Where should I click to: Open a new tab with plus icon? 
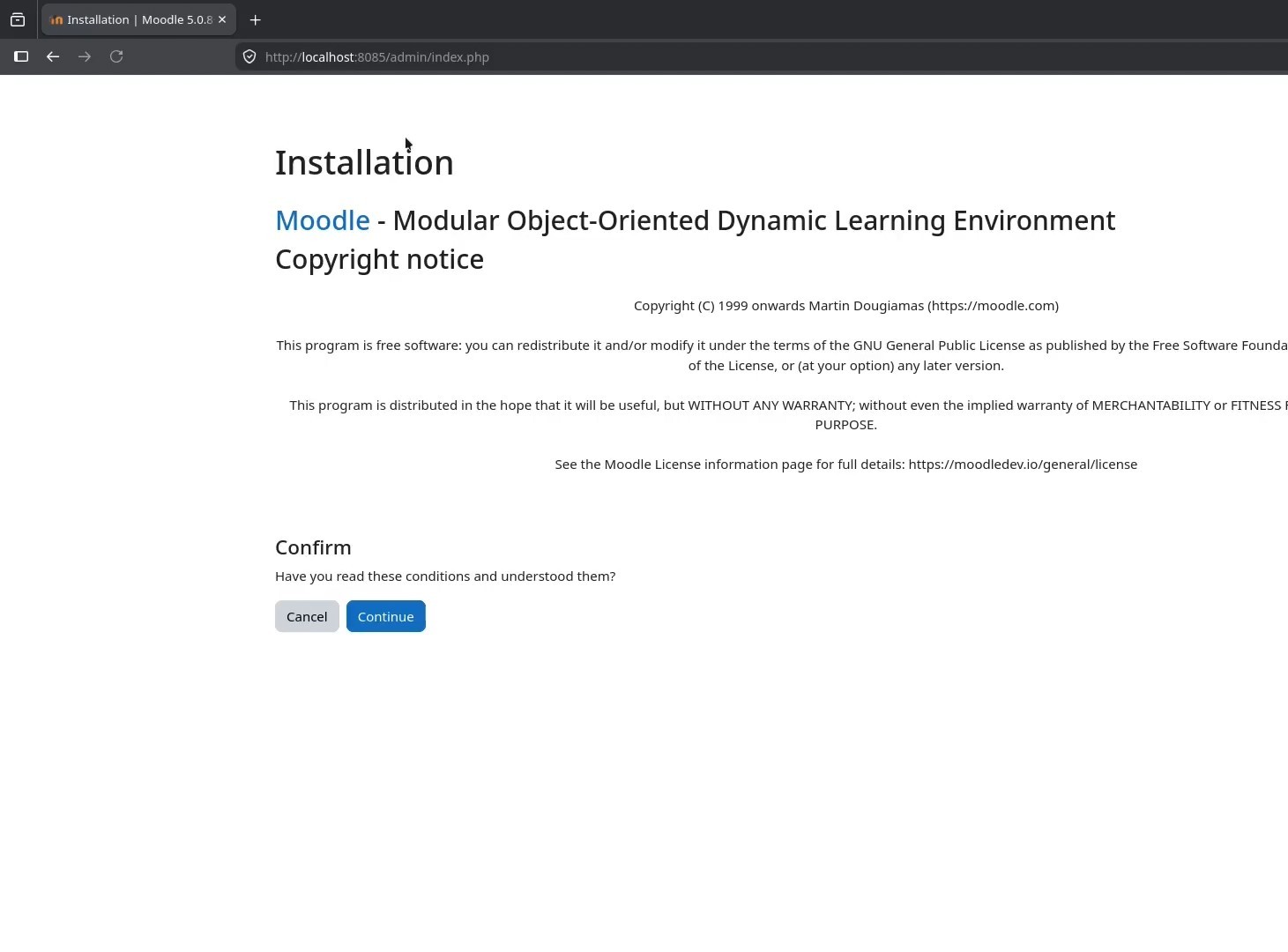coord(256,19)
